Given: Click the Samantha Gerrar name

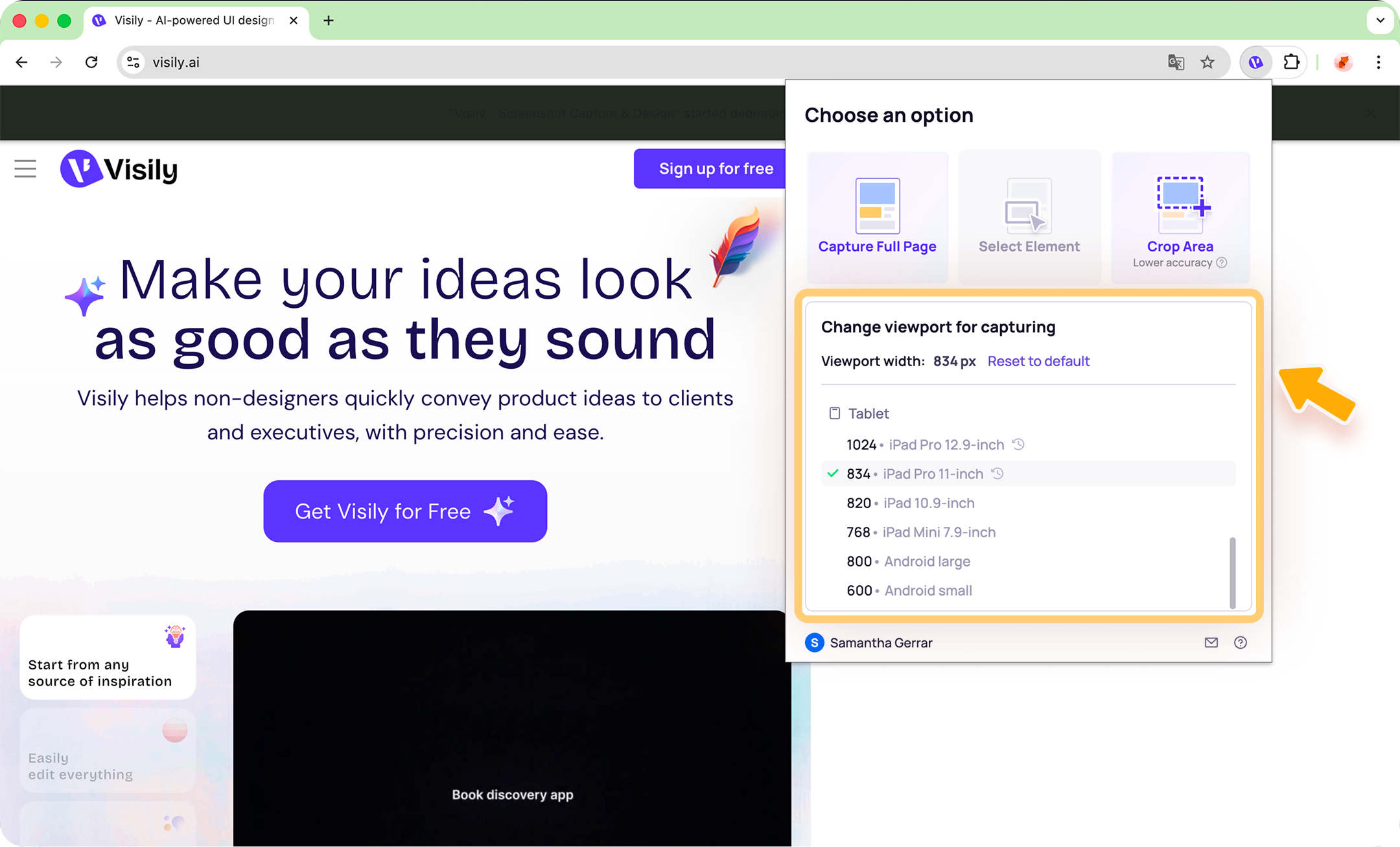Looking at the screenshot, I should click(881, 643).
